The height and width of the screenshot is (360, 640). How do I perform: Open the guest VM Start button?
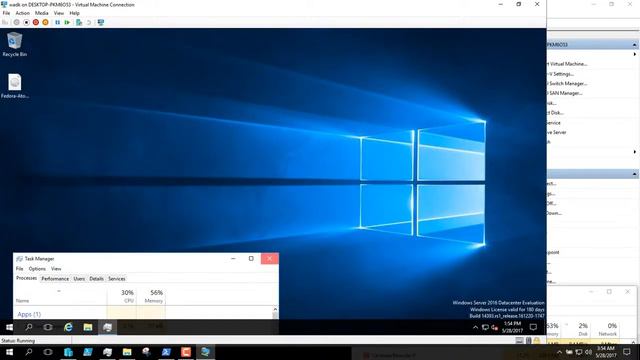[x=9, y=327]
